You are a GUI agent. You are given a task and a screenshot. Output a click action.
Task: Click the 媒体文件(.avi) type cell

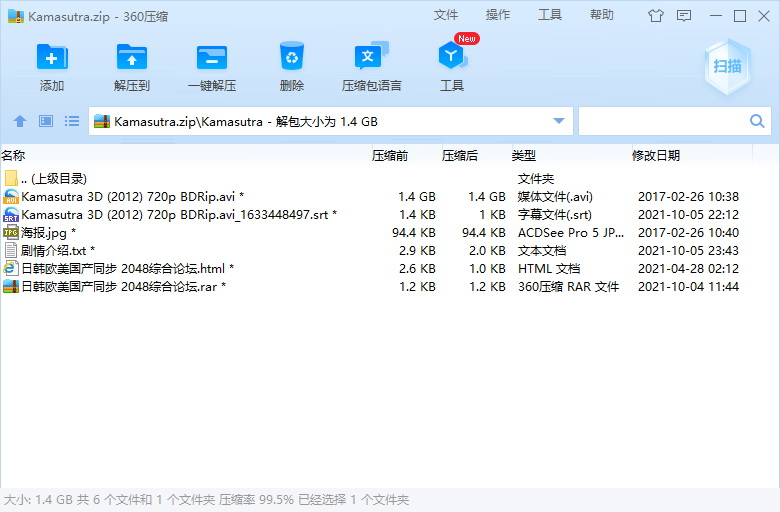coord(555,197)
